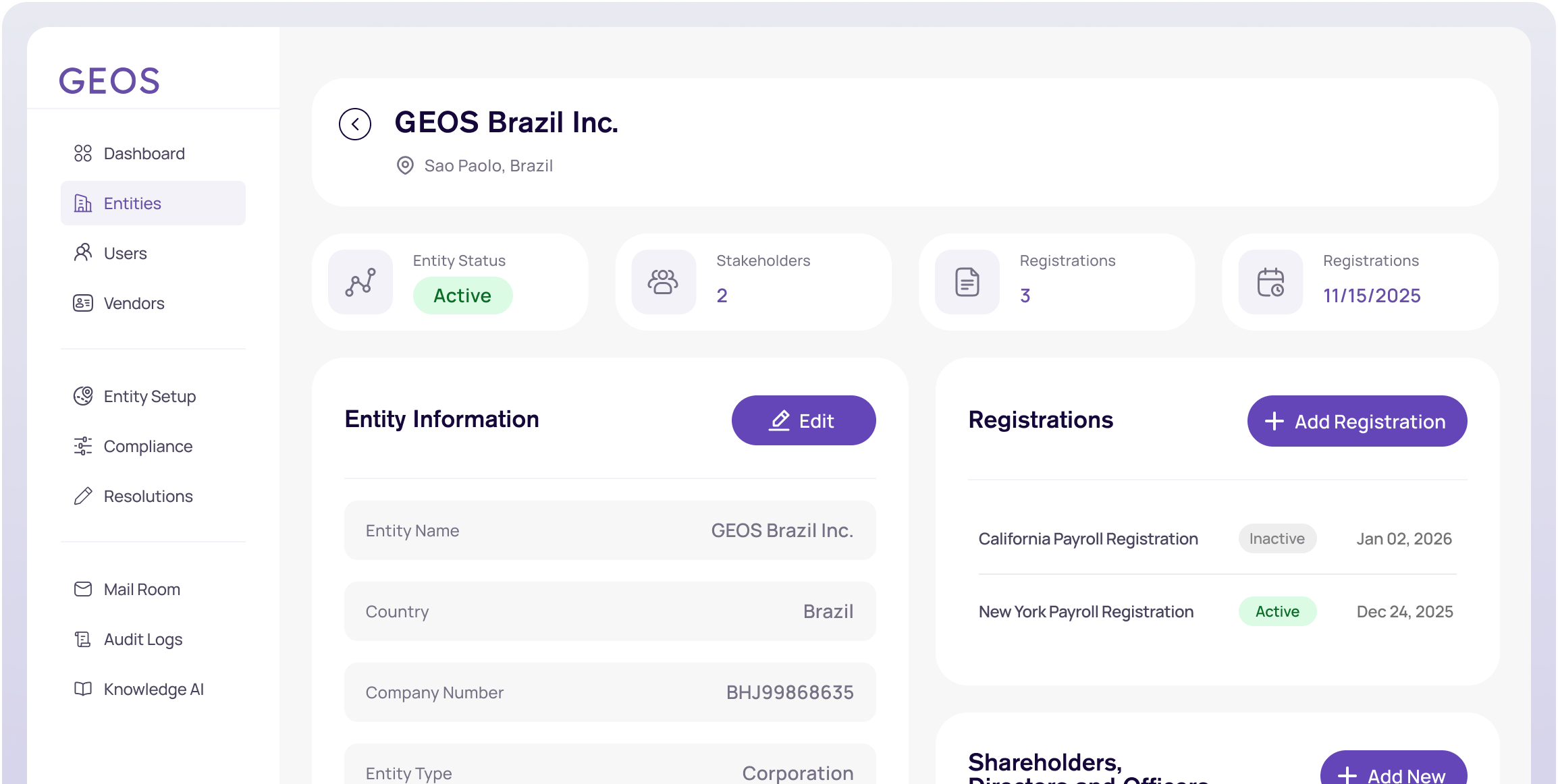Open Dashboard from the sidebar
The height and width of the screenshot is (784, 1558).
(144, 154)
